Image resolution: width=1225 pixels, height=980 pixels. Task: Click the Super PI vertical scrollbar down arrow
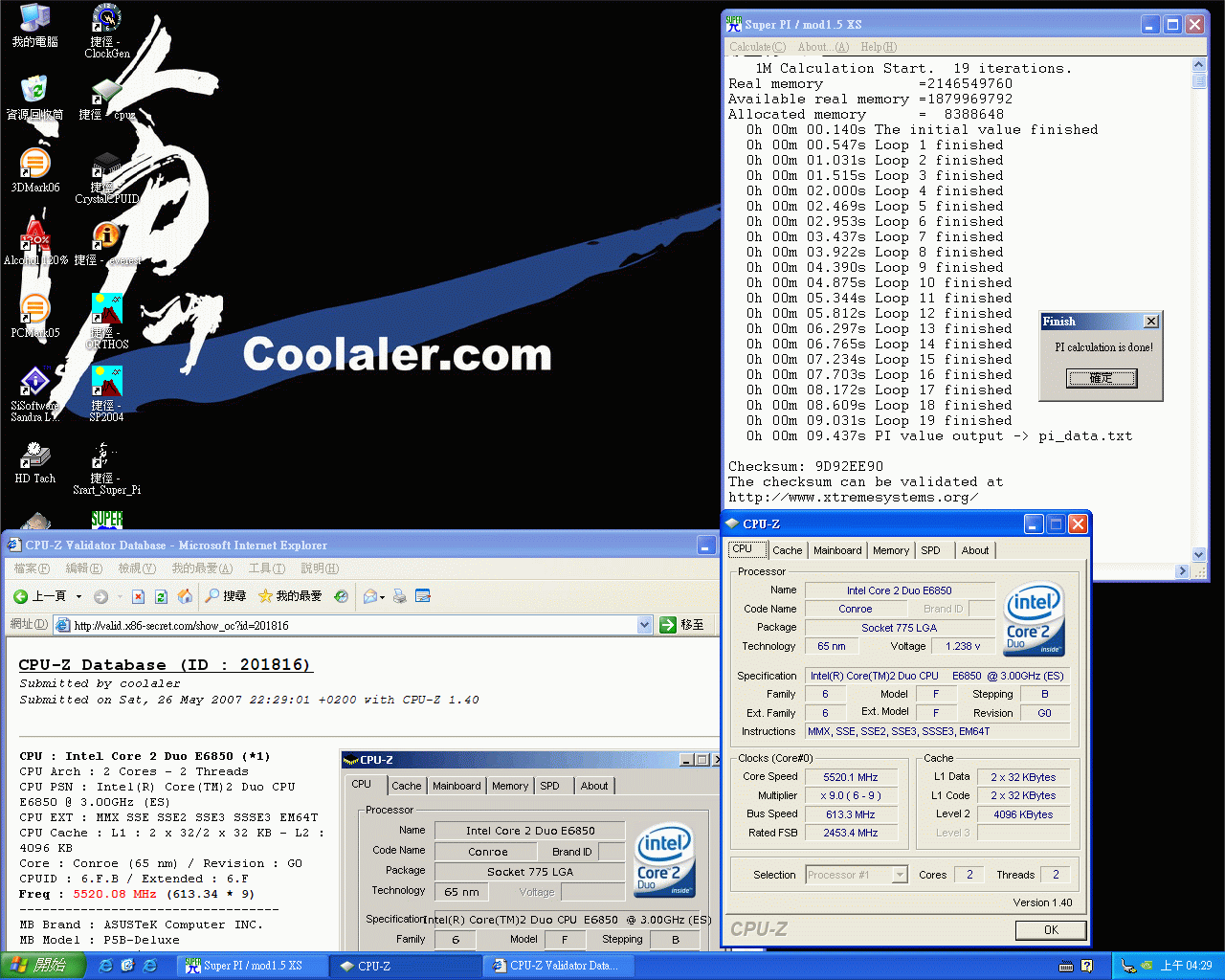click(1199, 553)
